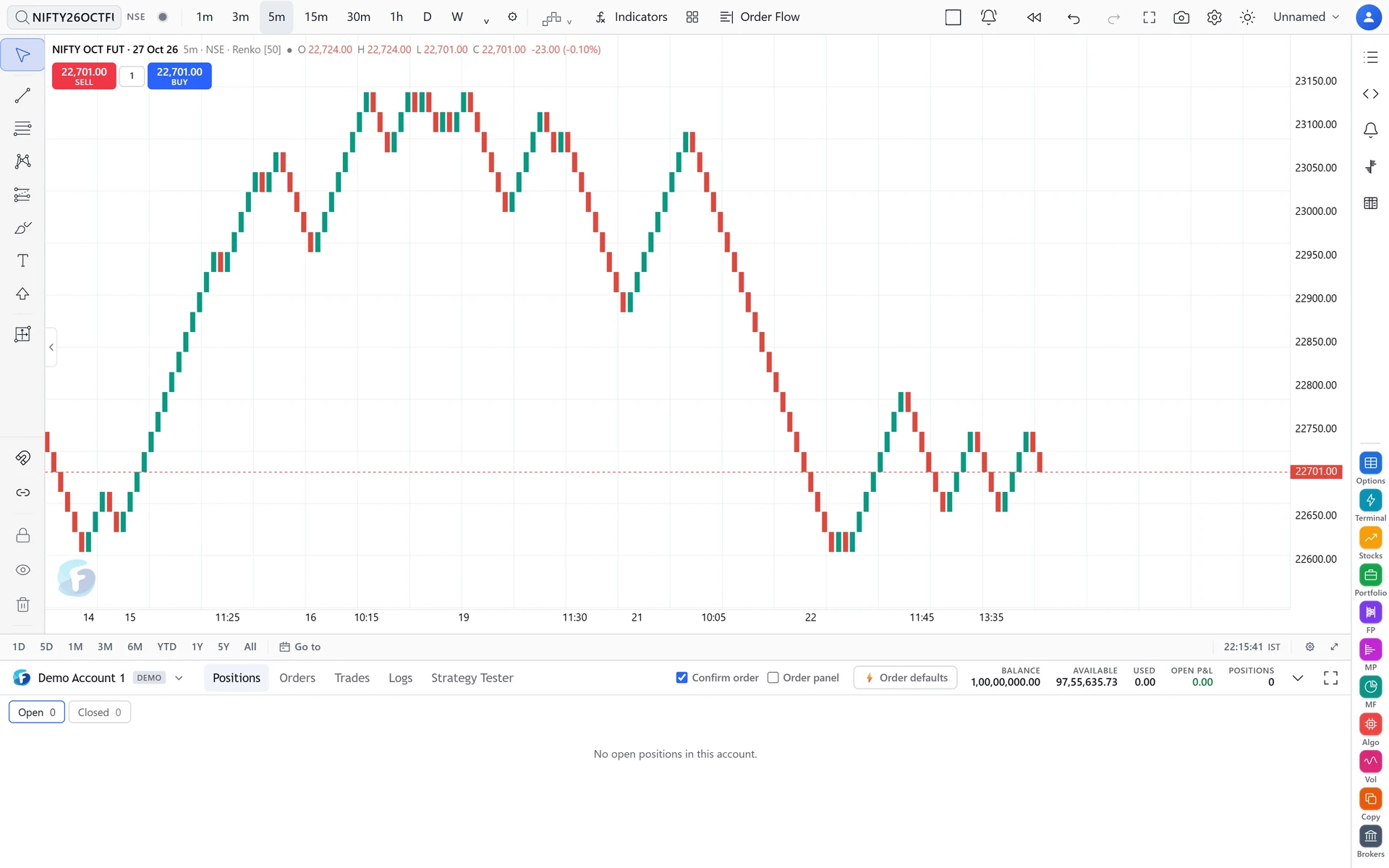1389x868 pixels.
Task: Collapse the left drawing toolbar
Action: coord(51,347)
